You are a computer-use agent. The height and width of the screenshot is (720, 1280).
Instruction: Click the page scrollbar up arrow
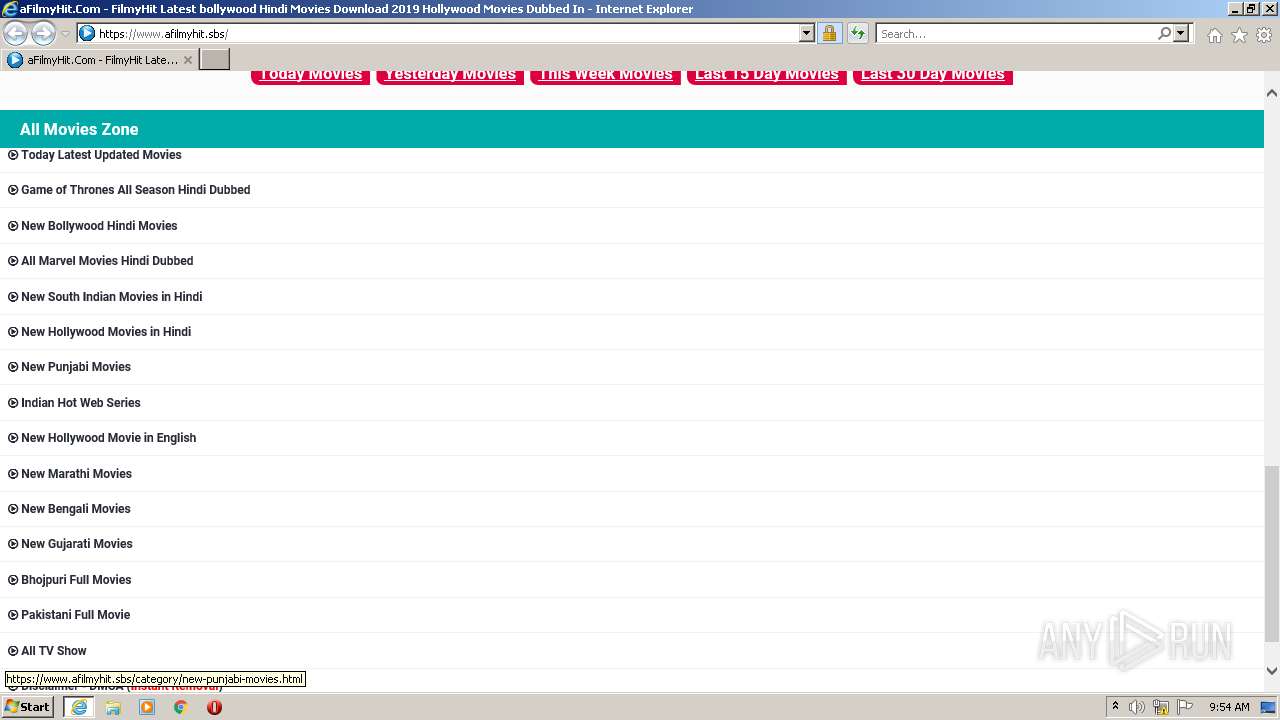pyautogui.click(x=1272, y=93)
